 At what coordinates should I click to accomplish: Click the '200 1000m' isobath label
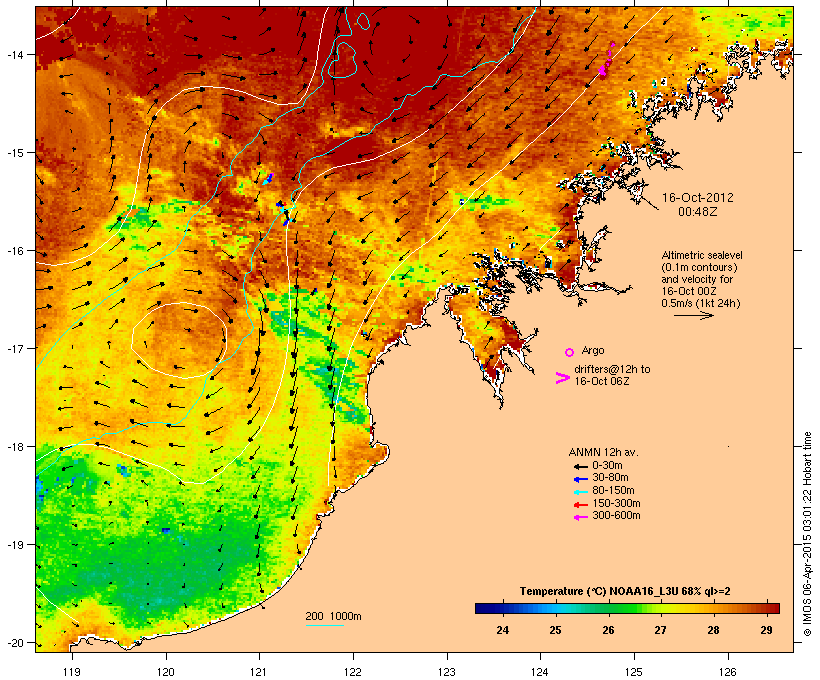[x=333, y=616]
